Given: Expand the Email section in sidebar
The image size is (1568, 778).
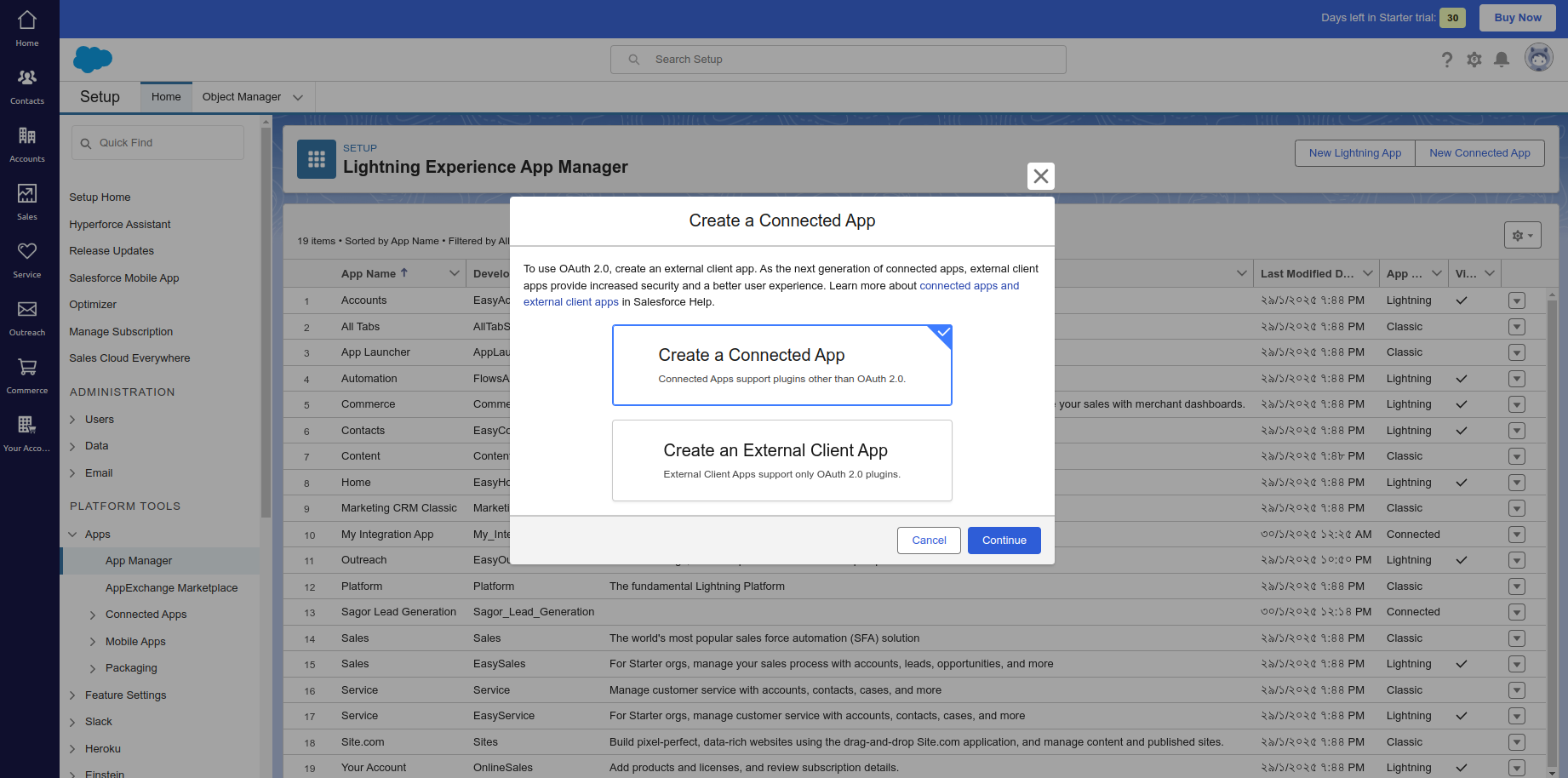Looking at the screenshot, I should 72,473.
